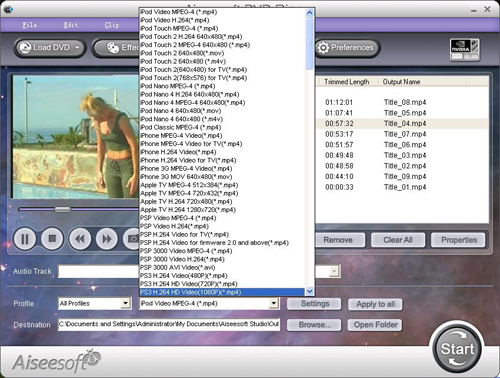Click the profile list scroll up arrow
The image size is (500, 378).
click(310, 13)
